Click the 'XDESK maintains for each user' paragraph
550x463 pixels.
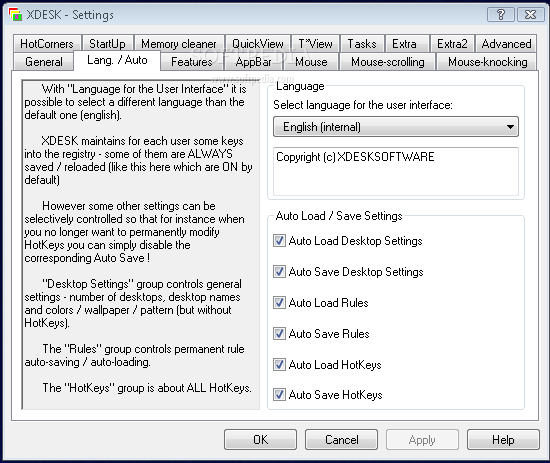point(138,160)
